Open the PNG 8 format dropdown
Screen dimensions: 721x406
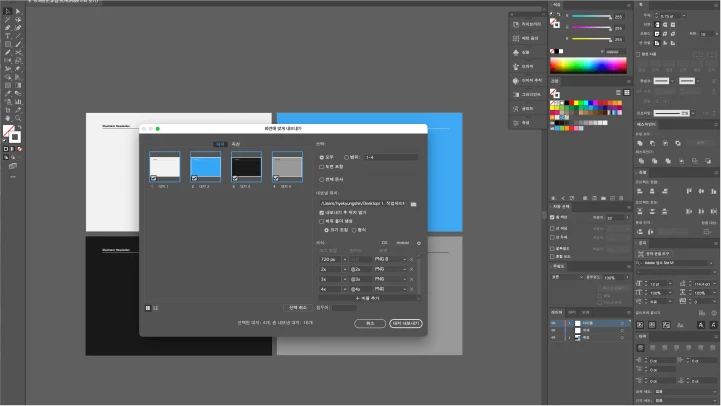click(x=390, y=259)
